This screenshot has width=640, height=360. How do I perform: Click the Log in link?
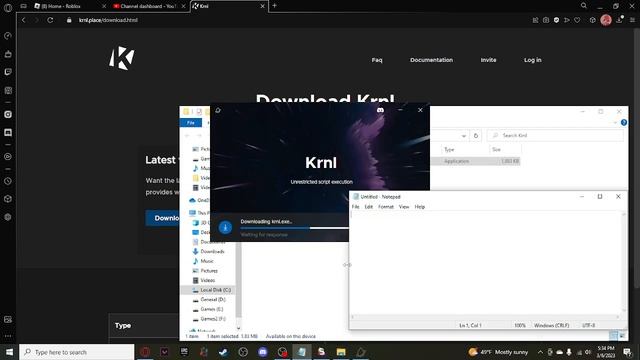533,60
